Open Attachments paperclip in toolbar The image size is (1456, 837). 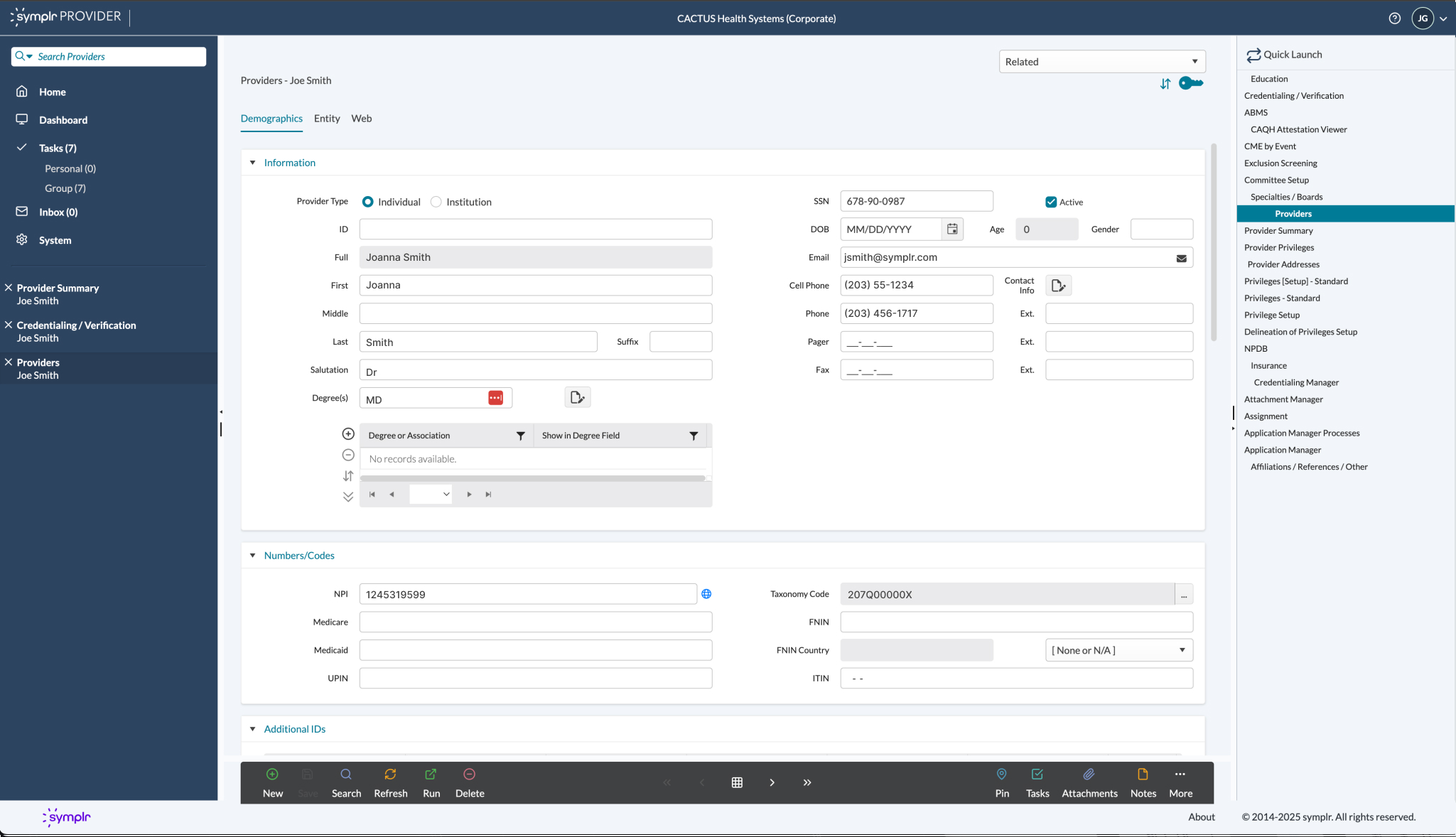(x=1089, y=774)
